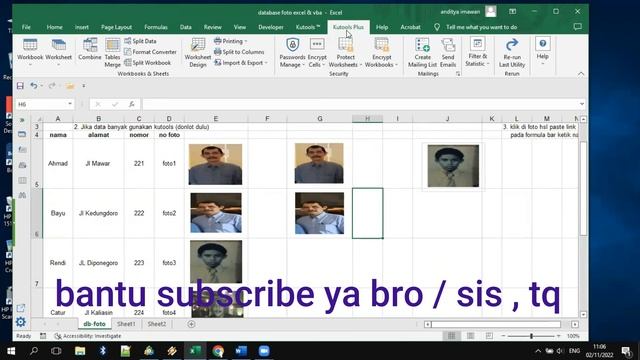Open the Acrobat ribbon tab
Screen dimensions: 640x360
tap(410, 27)
